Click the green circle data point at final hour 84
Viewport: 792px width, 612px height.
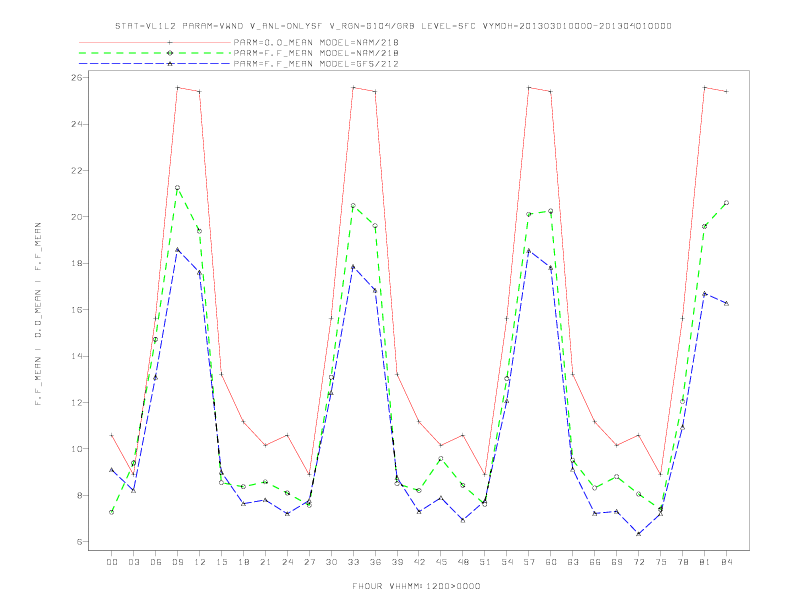pyautogui.click(x=726, y=202)
